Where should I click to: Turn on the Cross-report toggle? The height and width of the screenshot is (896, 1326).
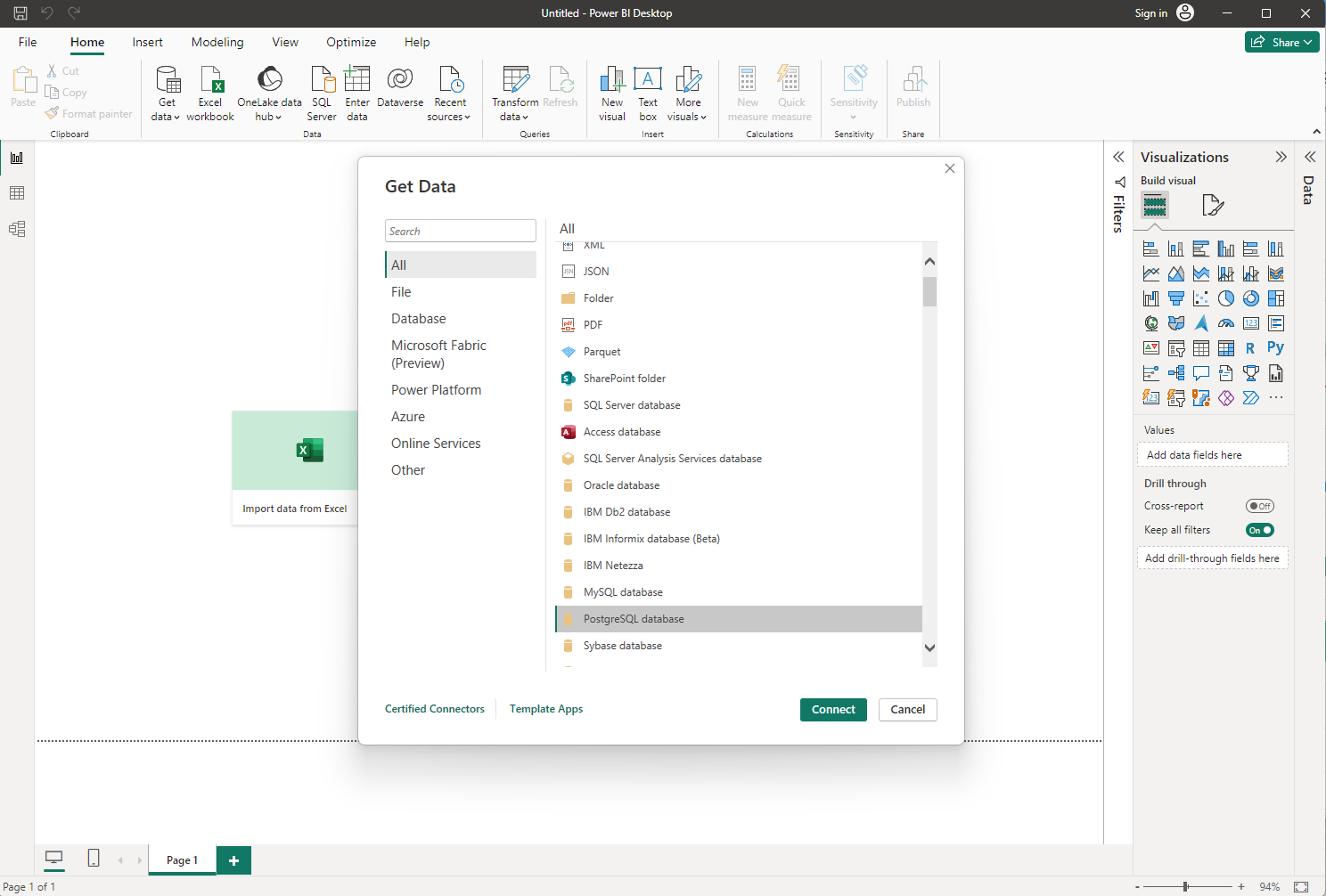[1260, 506]
